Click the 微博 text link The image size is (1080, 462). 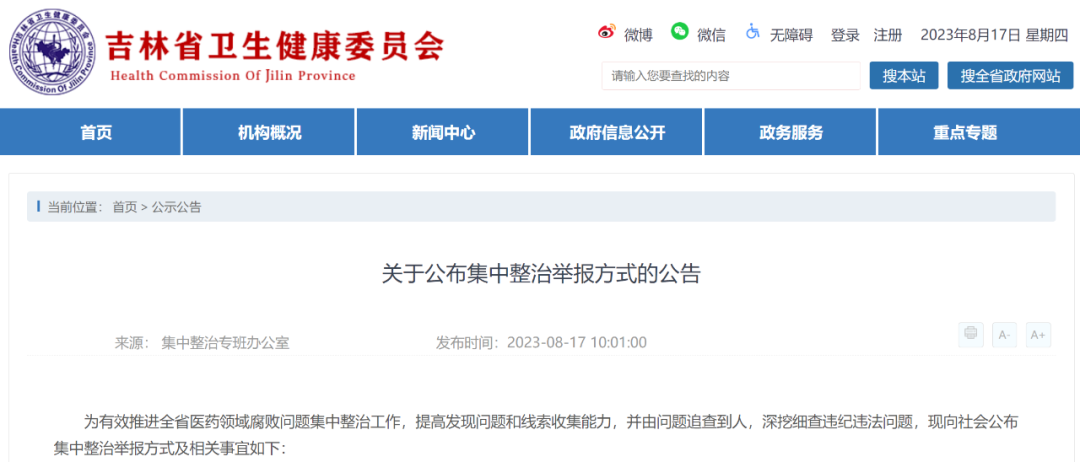click(x=638, y=35)
